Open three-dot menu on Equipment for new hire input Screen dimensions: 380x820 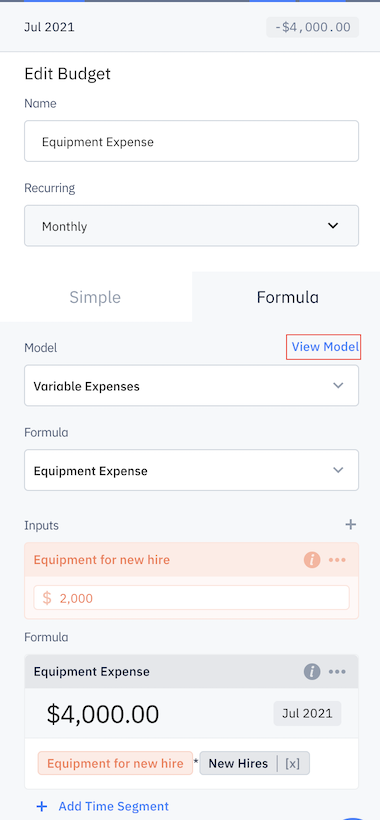click(x=337, y=560)
